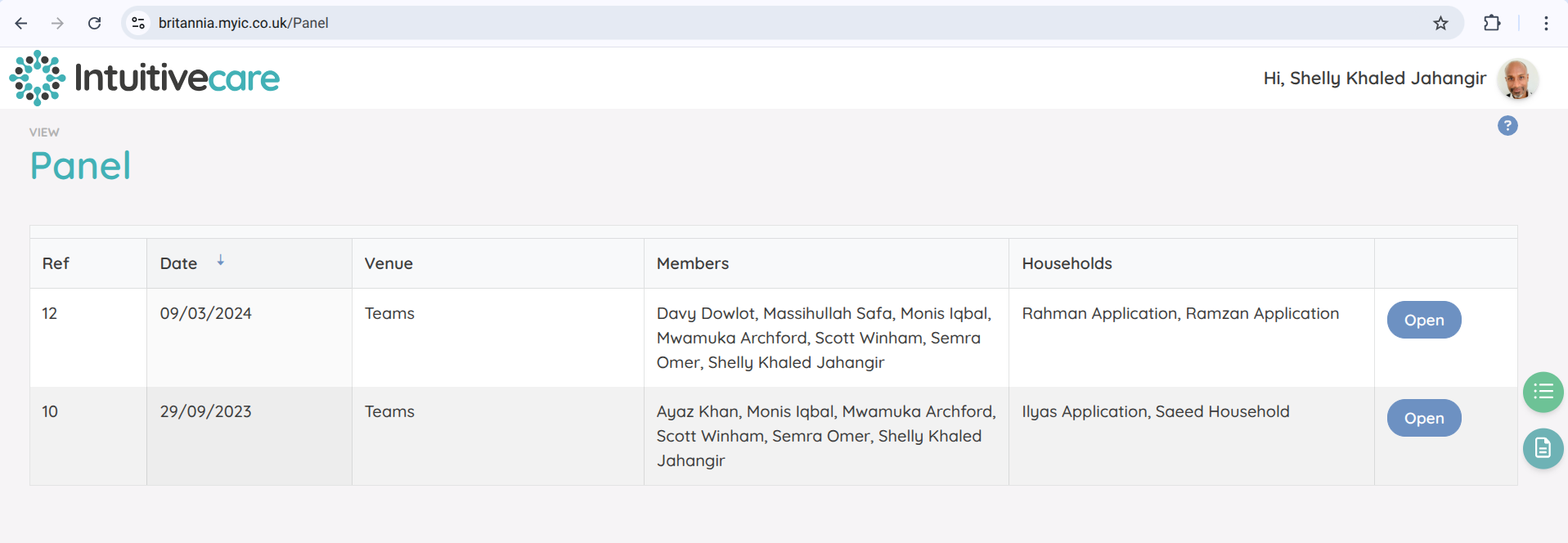Click the Intuitivecare logo
This screenshot has height=543, width=1568.
pos(145,79)
